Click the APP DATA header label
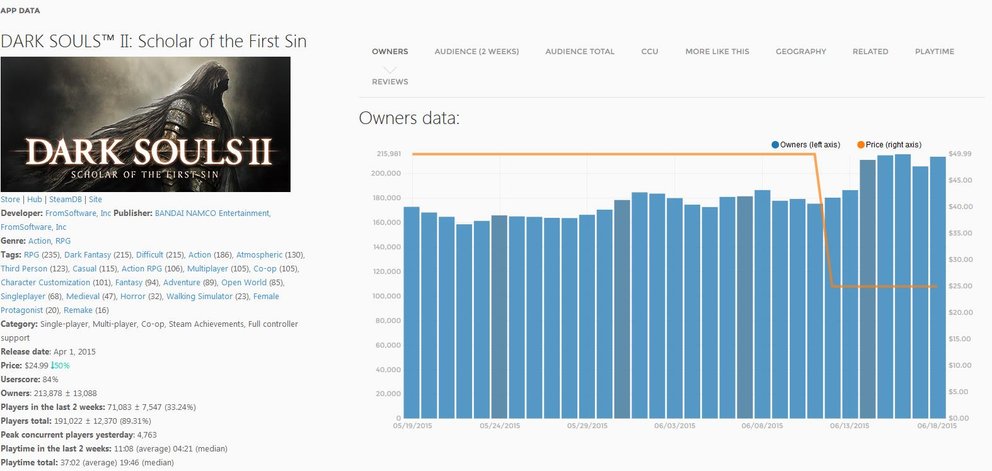This screenshot has height=471, width=992. click(x=20, y=11)
